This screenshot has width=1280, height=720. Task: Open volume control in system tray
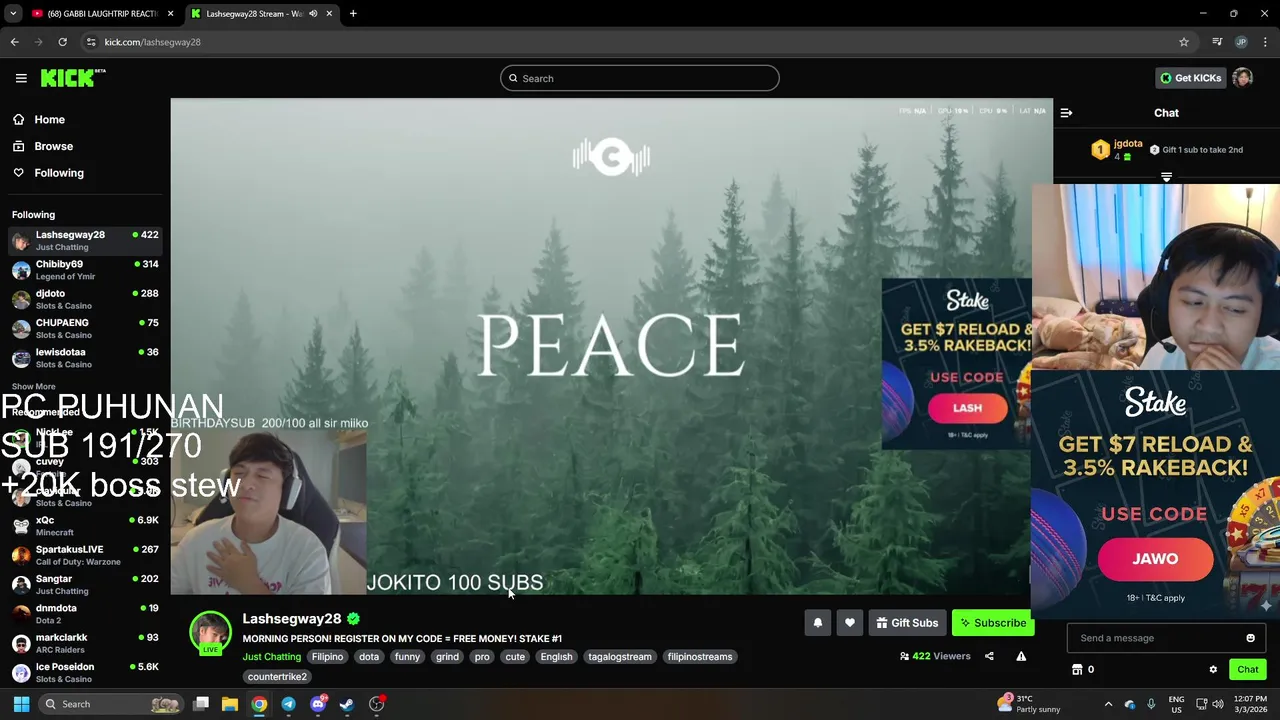[x=1218, y=704]
